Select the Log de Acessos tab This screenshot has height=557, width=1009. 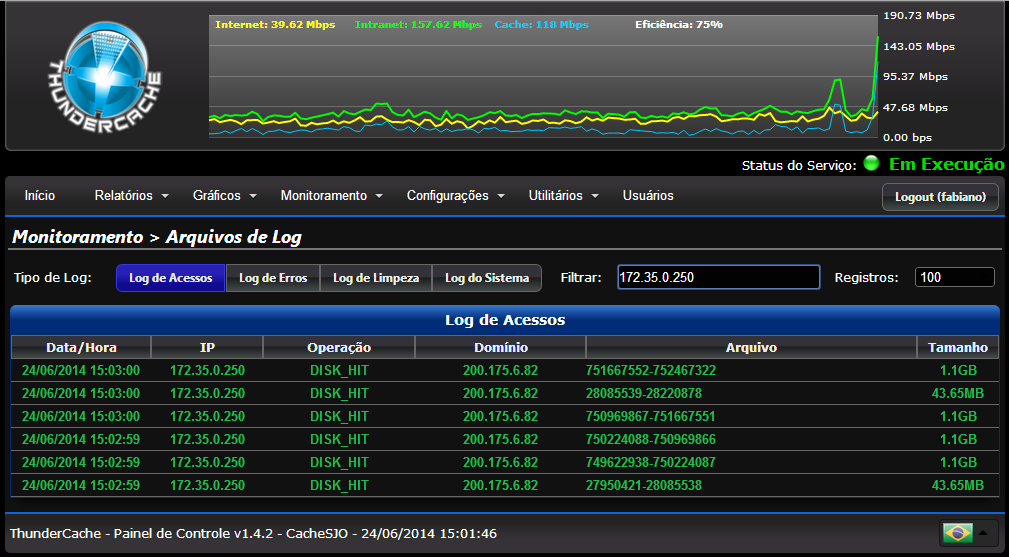[171, 278]
